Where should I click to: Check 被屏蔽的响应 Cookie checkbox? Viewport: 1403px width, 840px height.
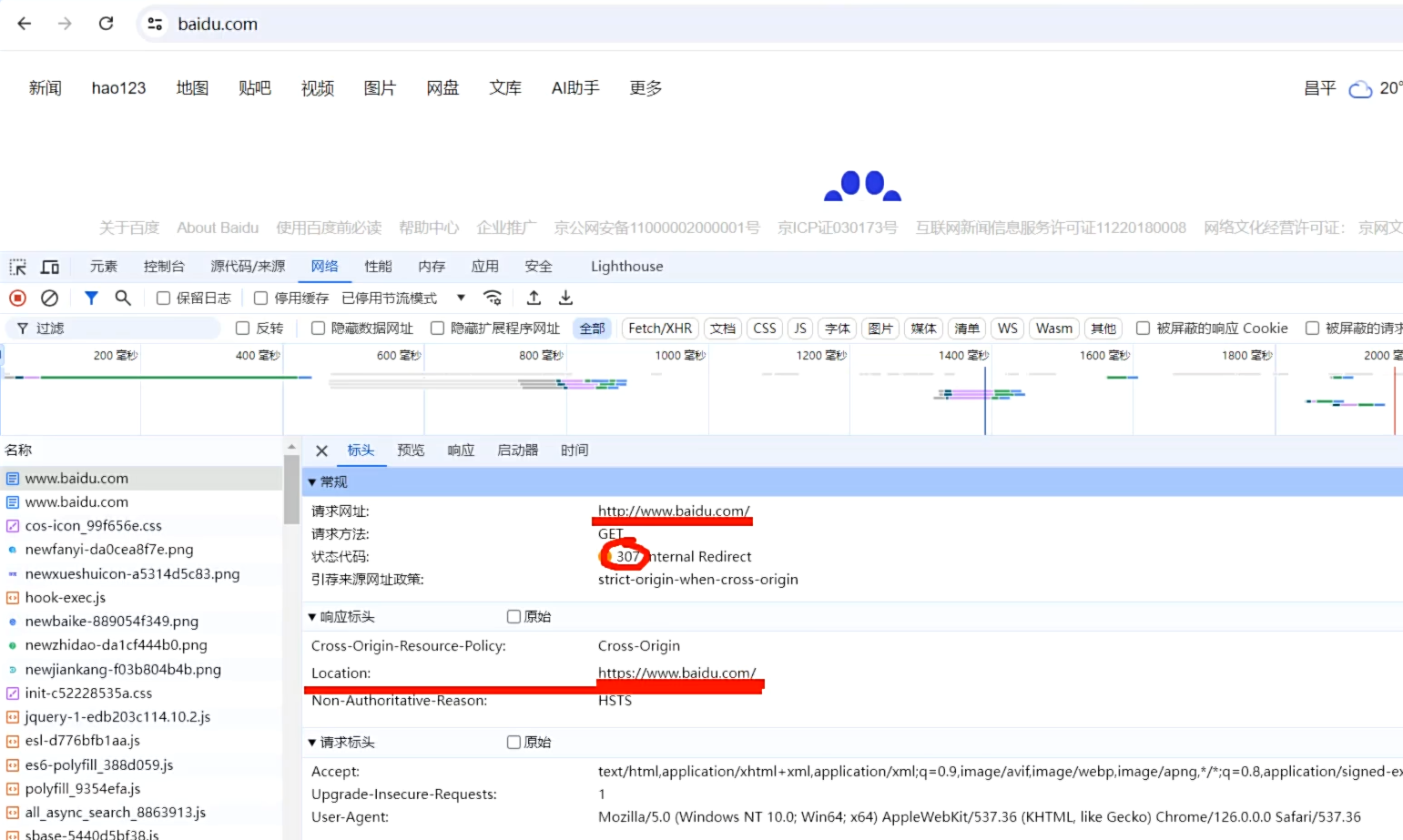click(1144, 329)
